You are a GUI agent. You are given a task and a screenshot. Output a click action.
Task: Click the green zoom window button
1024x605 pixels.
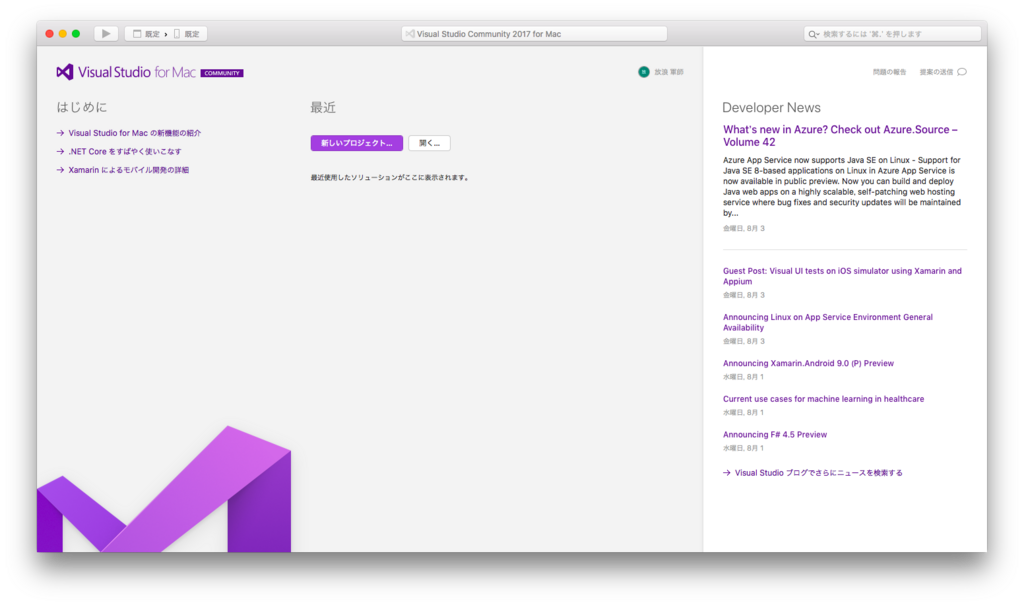coord(76,33)
